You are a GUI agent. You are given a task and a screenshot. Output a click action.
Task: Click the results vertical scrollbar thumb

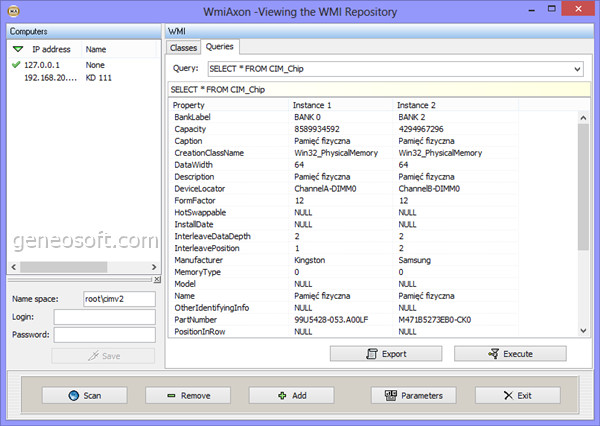(583, 186)
